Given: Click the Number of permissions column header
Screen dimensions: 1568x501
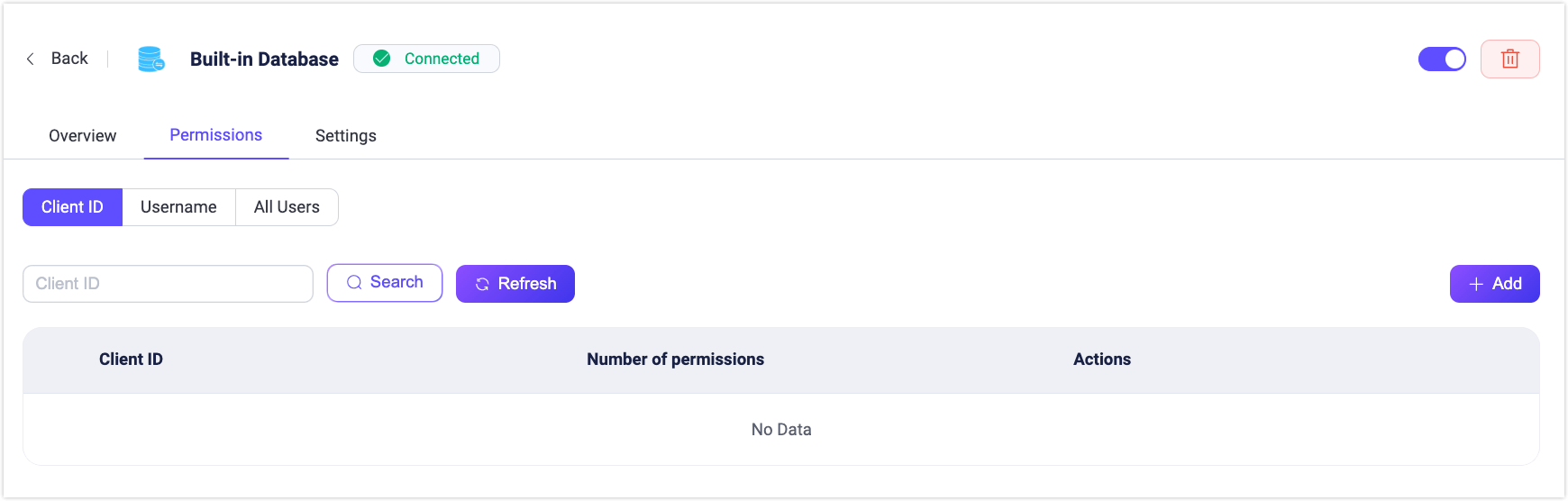Looking at the screenshot, I should (675, 360).
